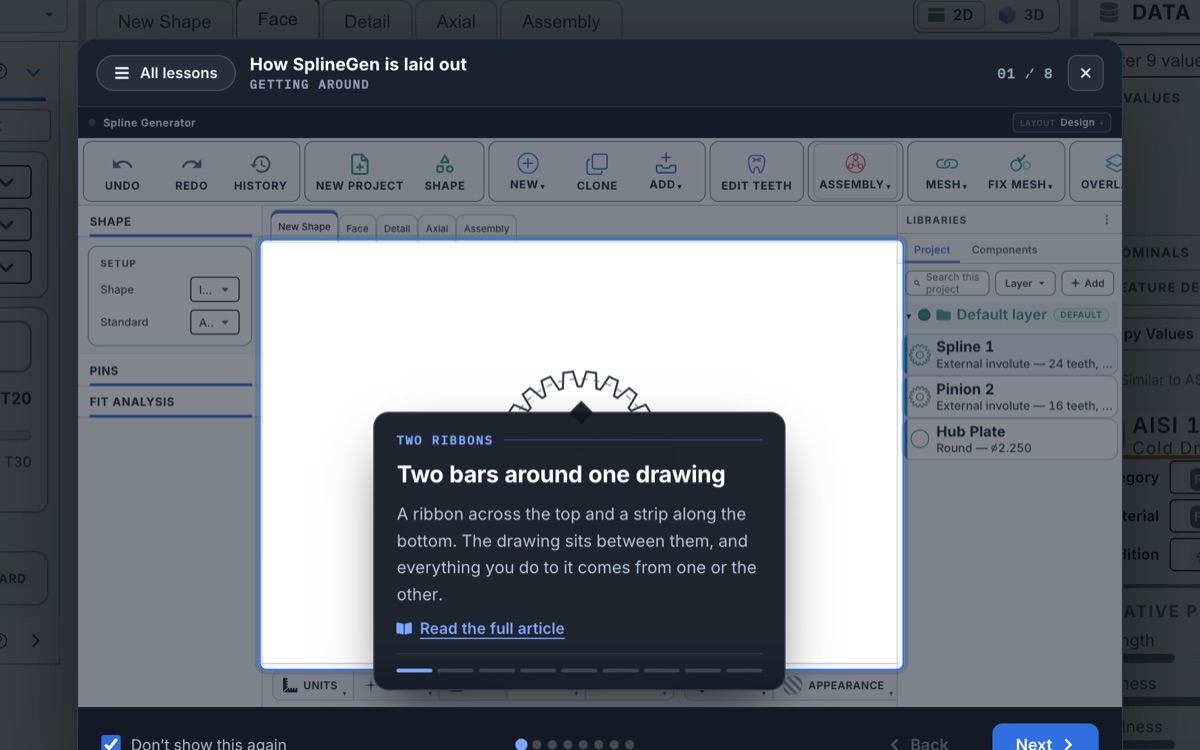Viewport: 1200px width, 750px height.
Task: Select the Face tab in lesson preview
Action: point(357,228)
